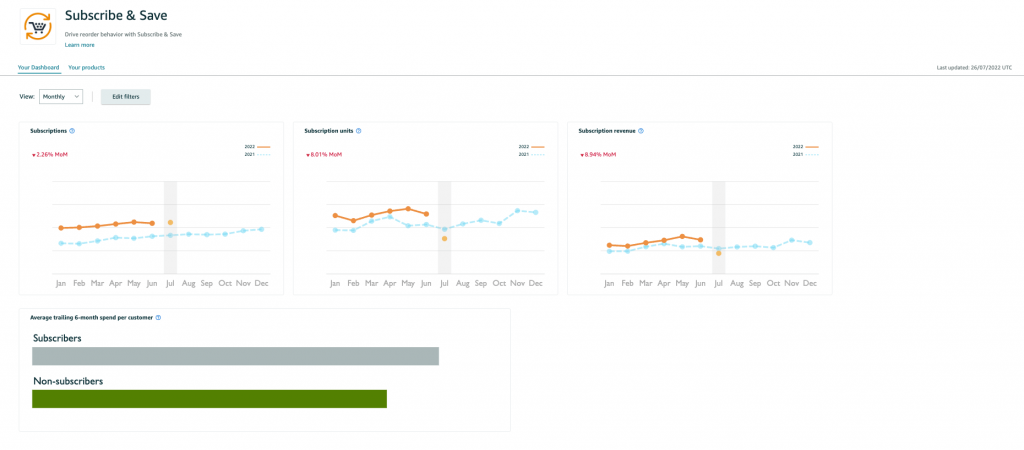Select May 2022 point in Subscription units chart

click(408, 208)
